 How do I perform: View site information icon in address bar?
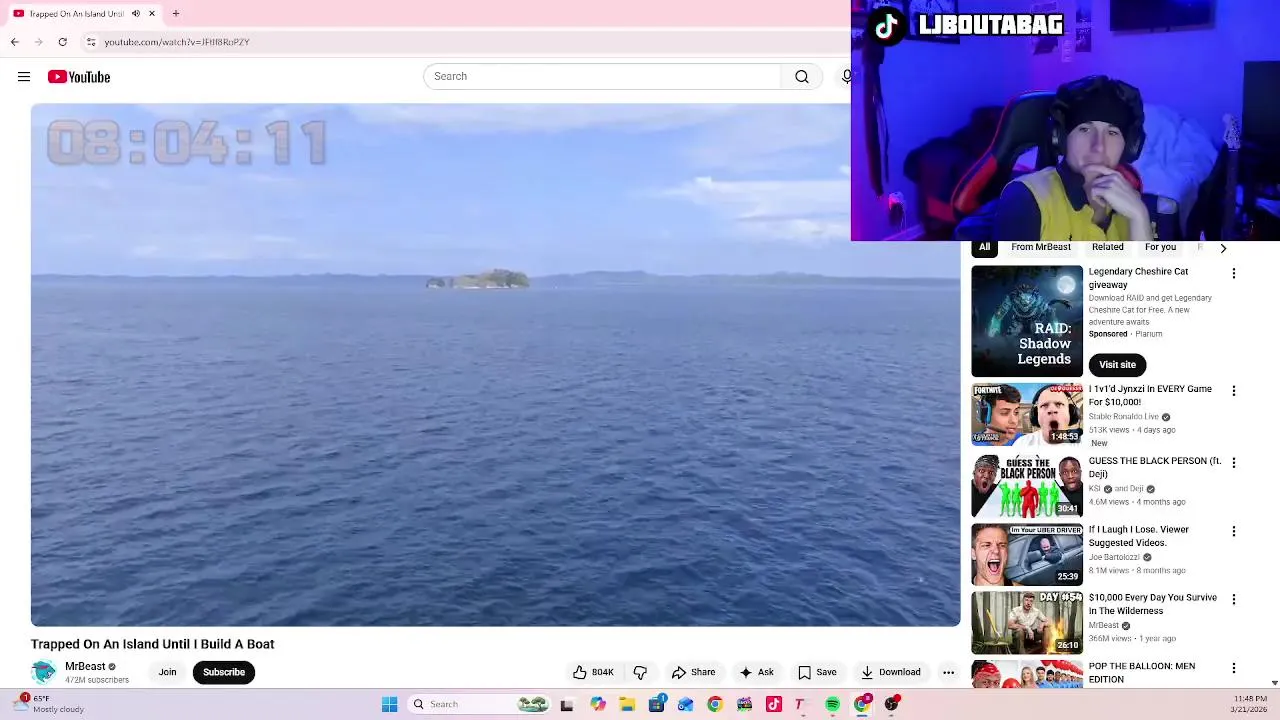point(91,42)
